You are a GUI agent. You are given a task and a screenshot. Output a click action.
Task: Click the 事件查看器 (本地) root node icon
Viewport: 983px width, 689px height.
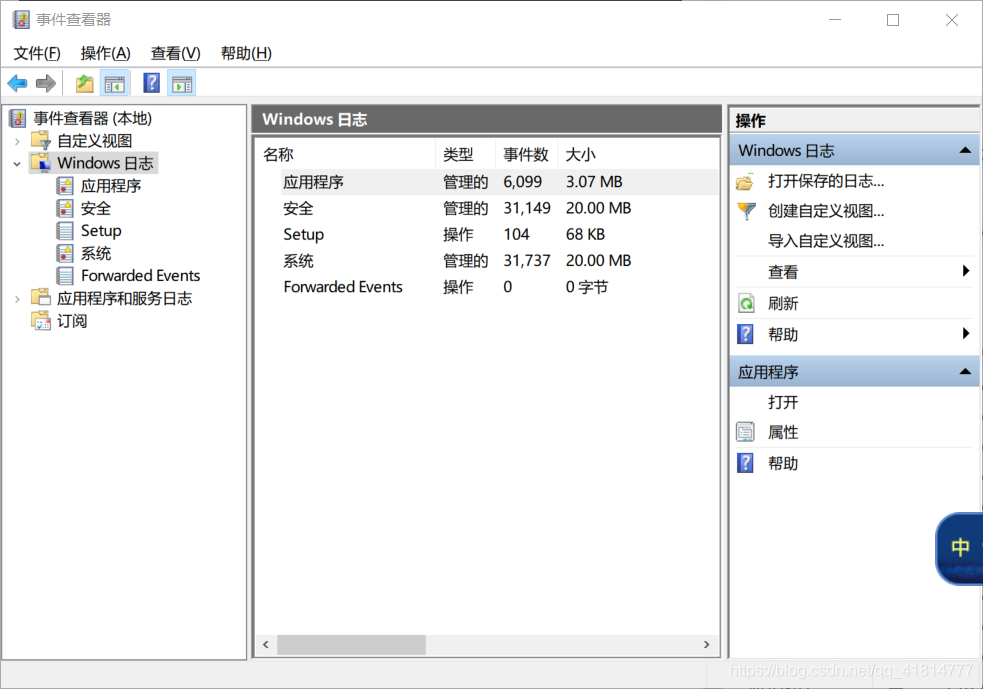click(18, 118)
